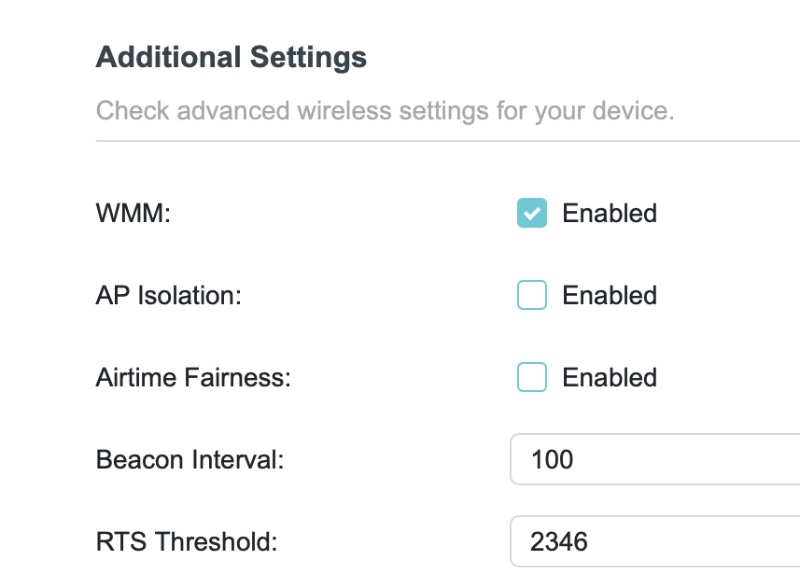Click the RTS Threshold label

click(x=186, y=542)
